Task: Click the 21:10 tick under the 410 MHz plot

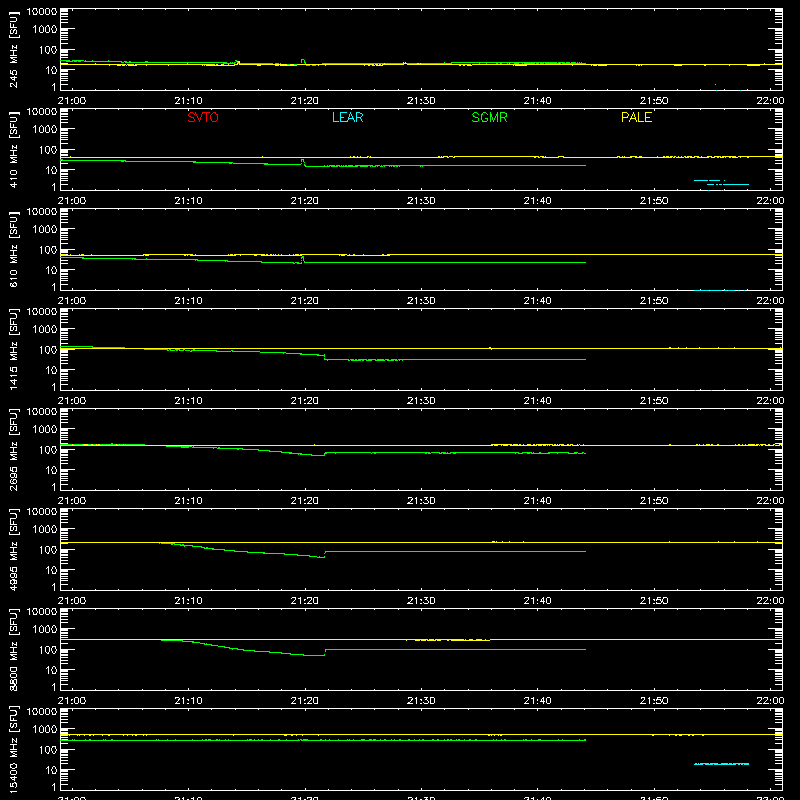Action: tap(188, 201)
